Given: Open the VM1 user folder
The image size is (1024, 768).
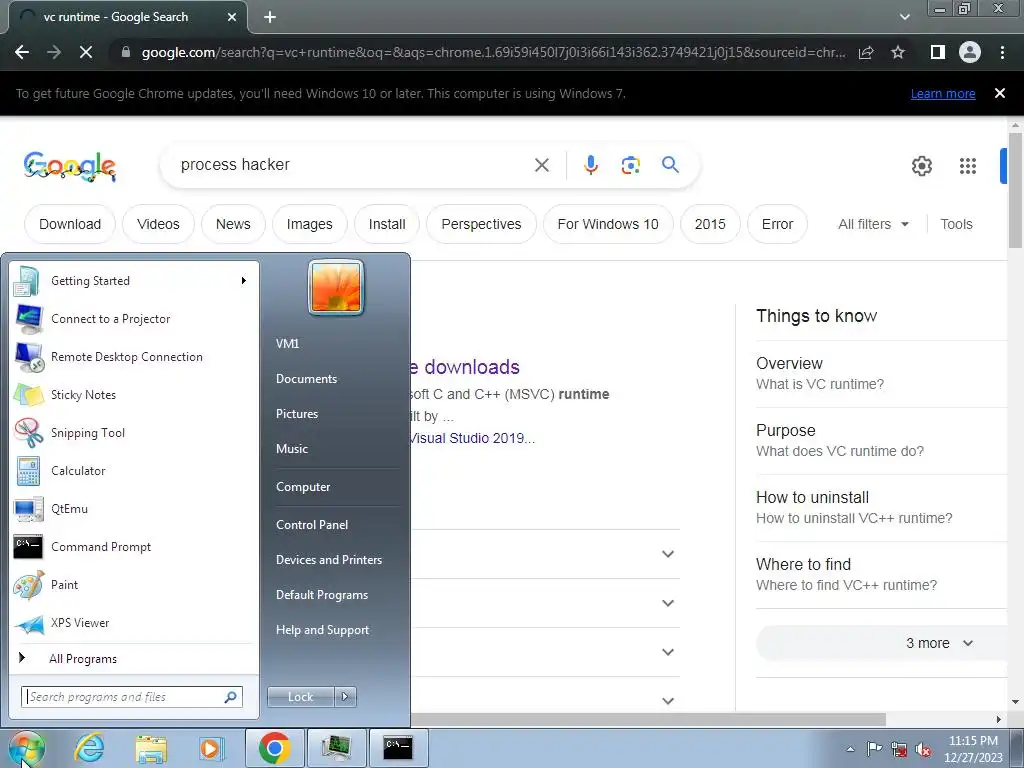Looking at the screenshot, I should (287, 344).
